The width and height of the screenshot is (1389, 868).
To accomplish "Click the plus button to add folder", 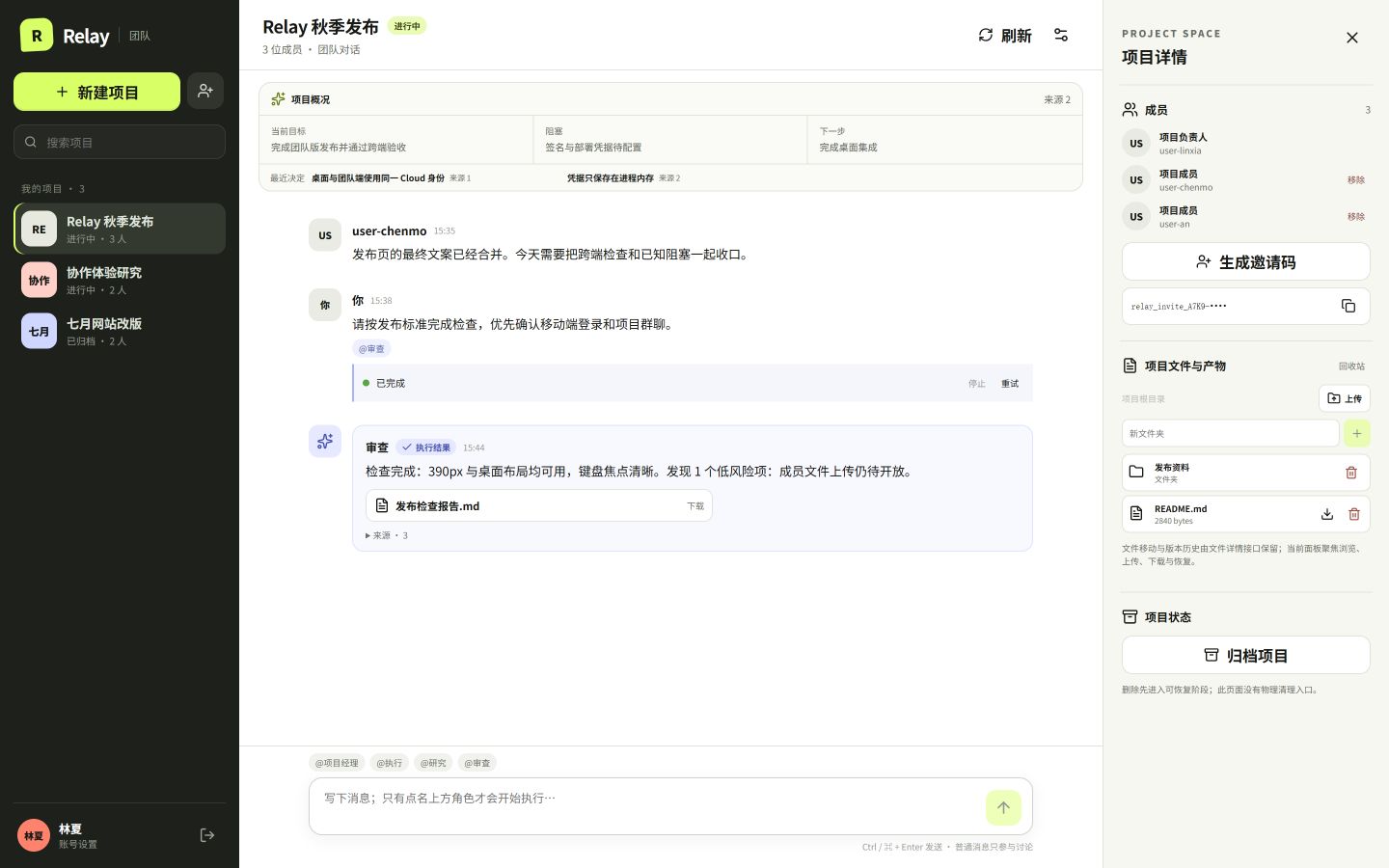I will (x=1356, y=433).
